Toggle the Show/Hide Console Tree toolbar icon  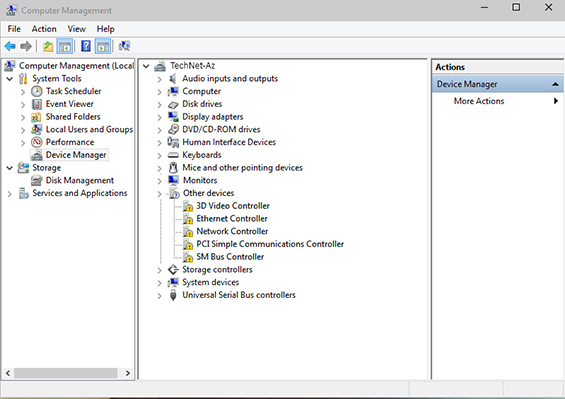coord(65,46)
